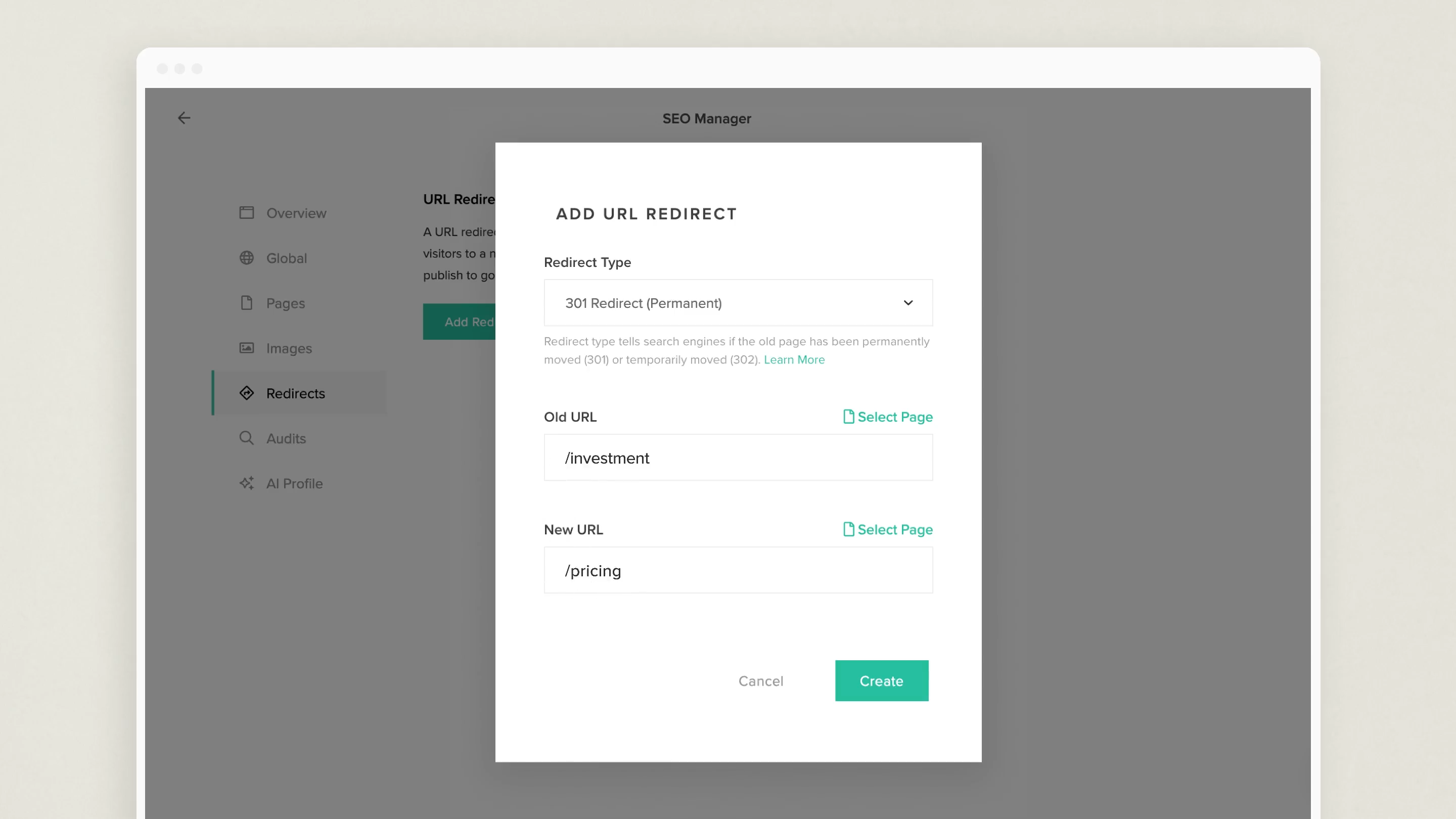Select Page for the New URL

coord(887,530)
